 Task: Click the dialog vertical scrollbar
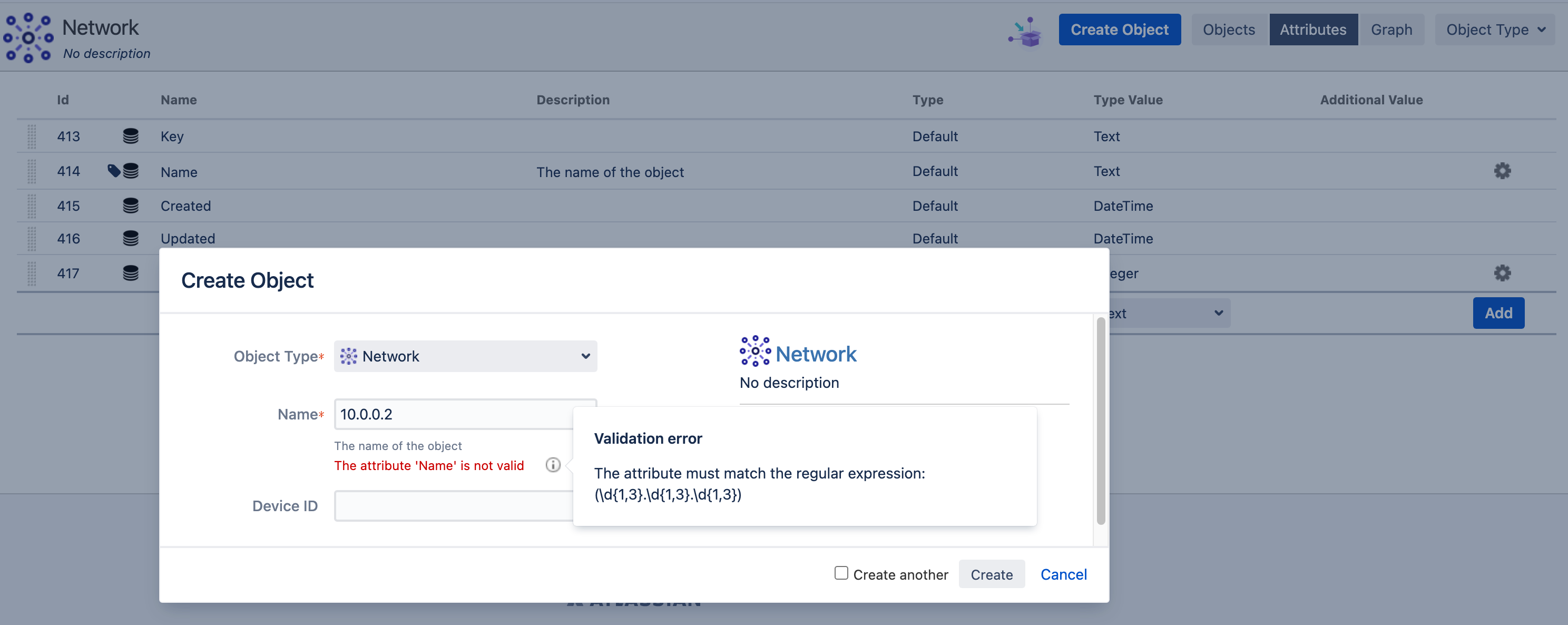pos(1101,421)
